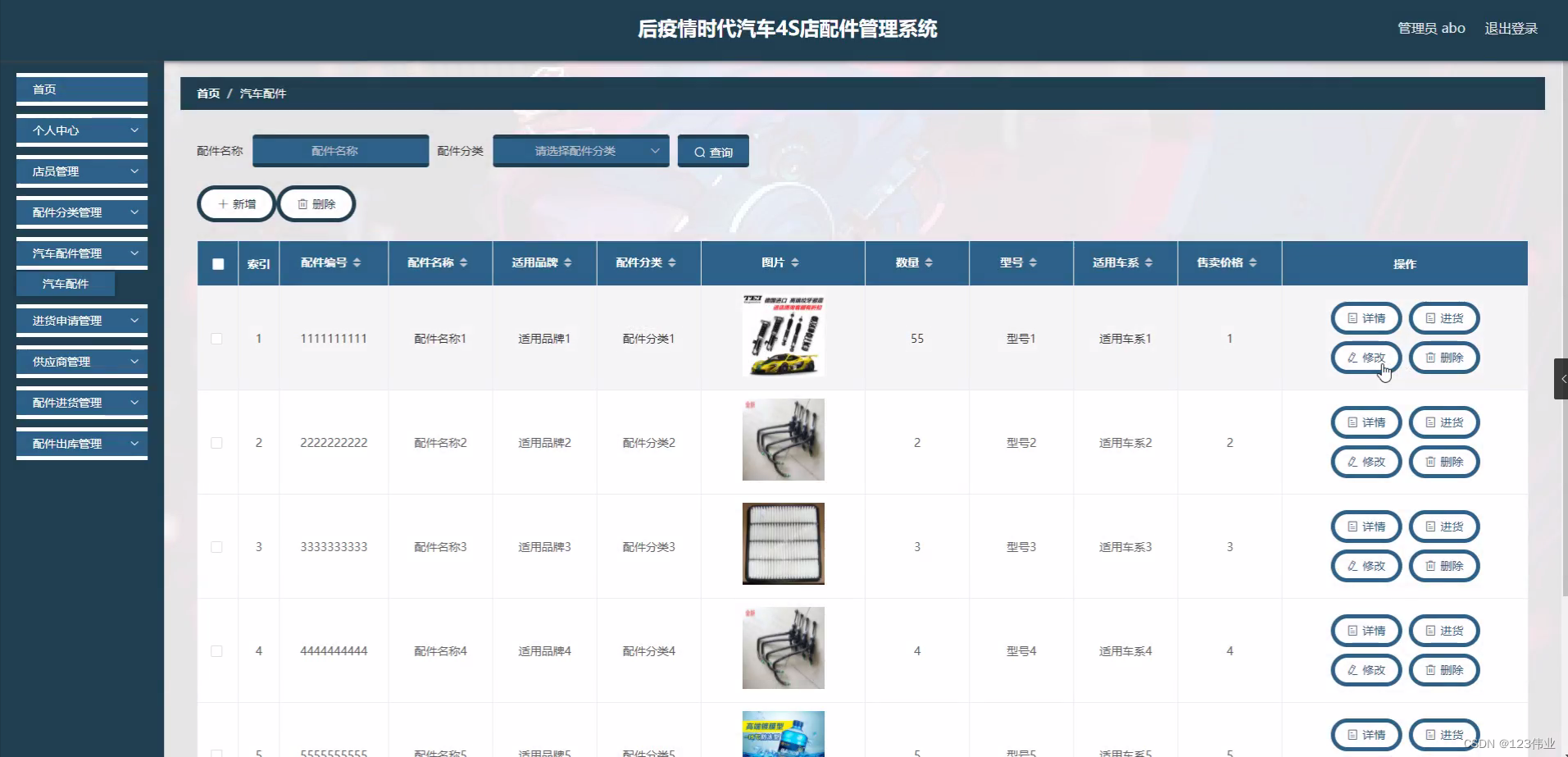Click 首页 in the breadcrumb trail
This screenshot has width=1568, height=757.
coord(207,93)
